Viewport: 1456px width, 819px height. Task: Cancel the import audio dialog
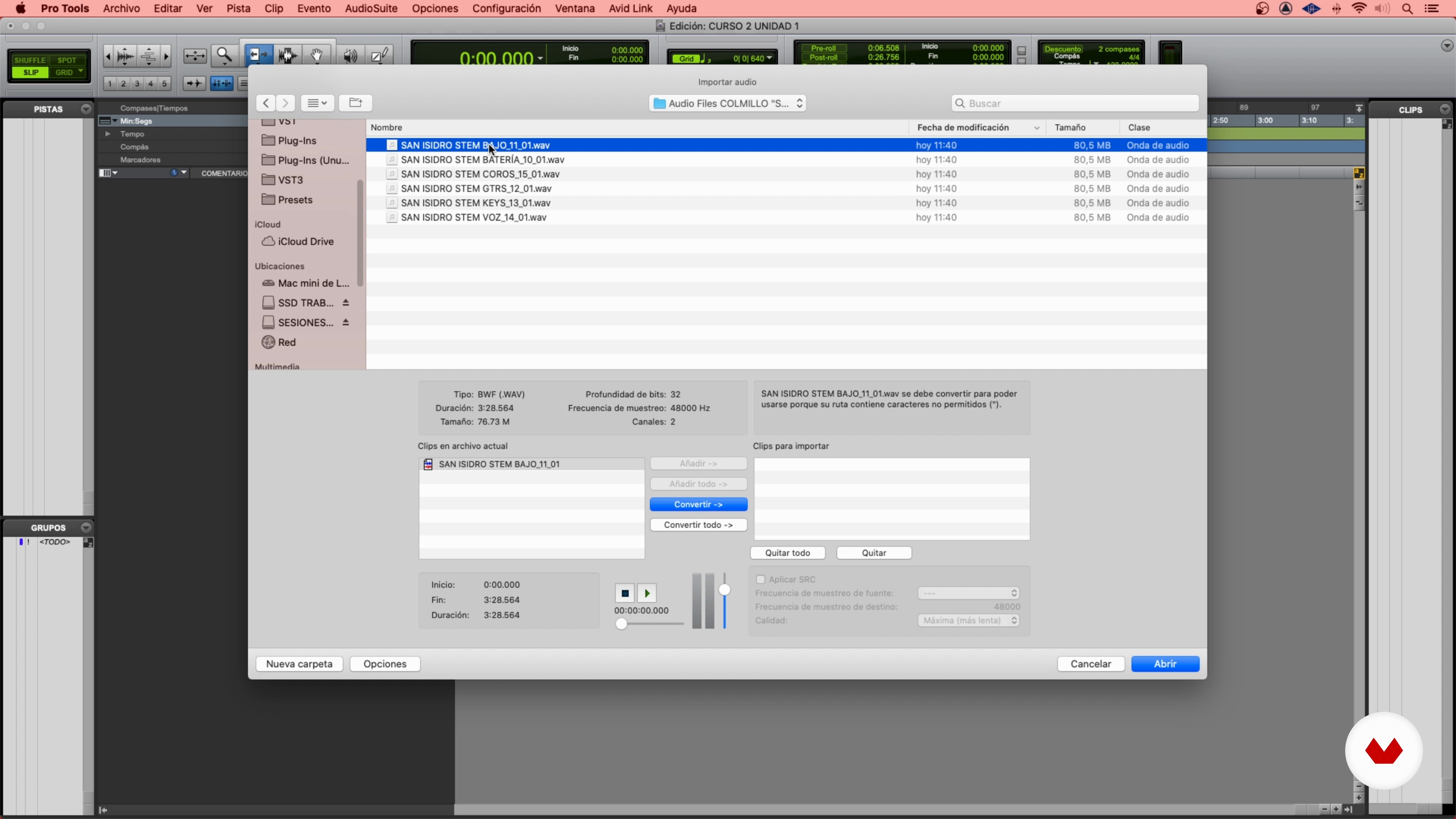(x=1091, y=664)
